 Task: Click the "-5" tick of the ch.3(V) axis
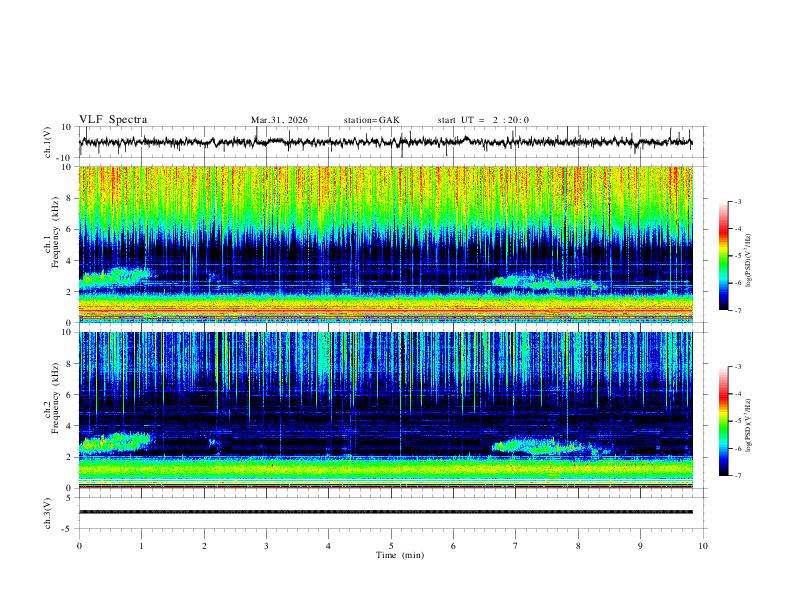tap(68, 529)
